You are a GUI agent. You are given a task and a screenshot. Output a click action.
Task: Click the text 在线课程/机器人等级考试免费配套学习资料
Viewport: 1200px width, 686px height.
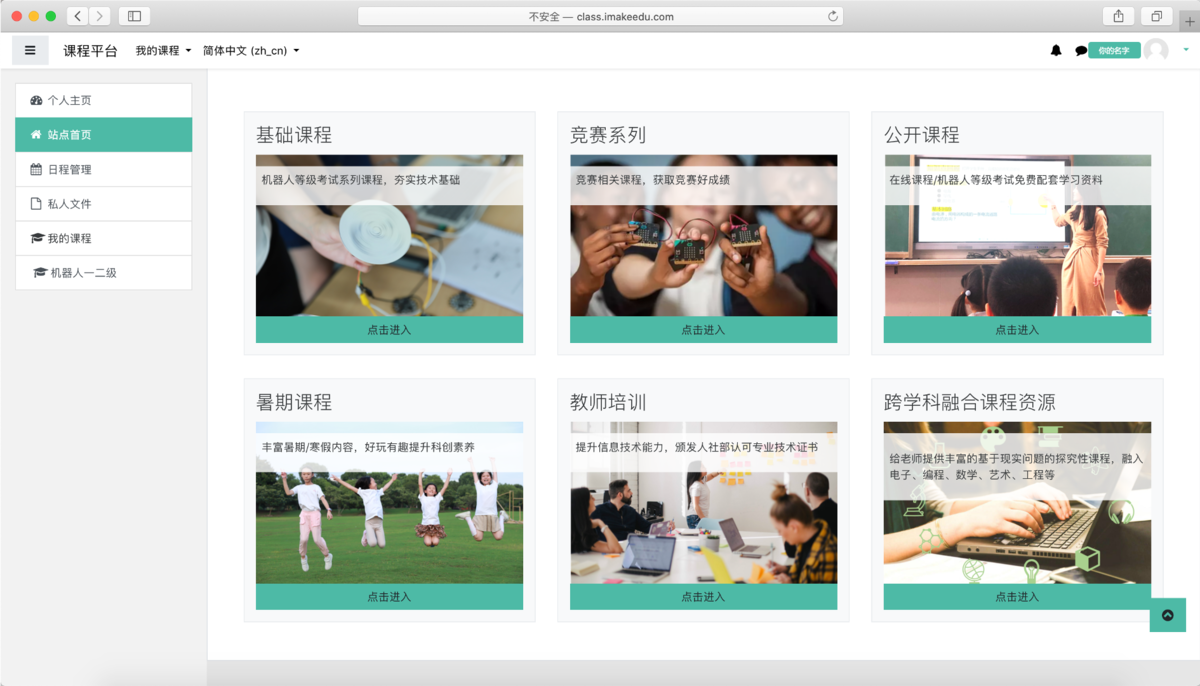click(996, 180)
